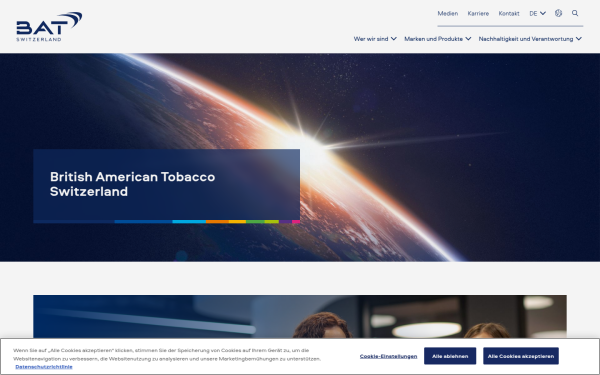Click the BAT Switzerland logo
The height and width of the screenshot is (375, 600).
pyautogui.click(x=49, y=26)
